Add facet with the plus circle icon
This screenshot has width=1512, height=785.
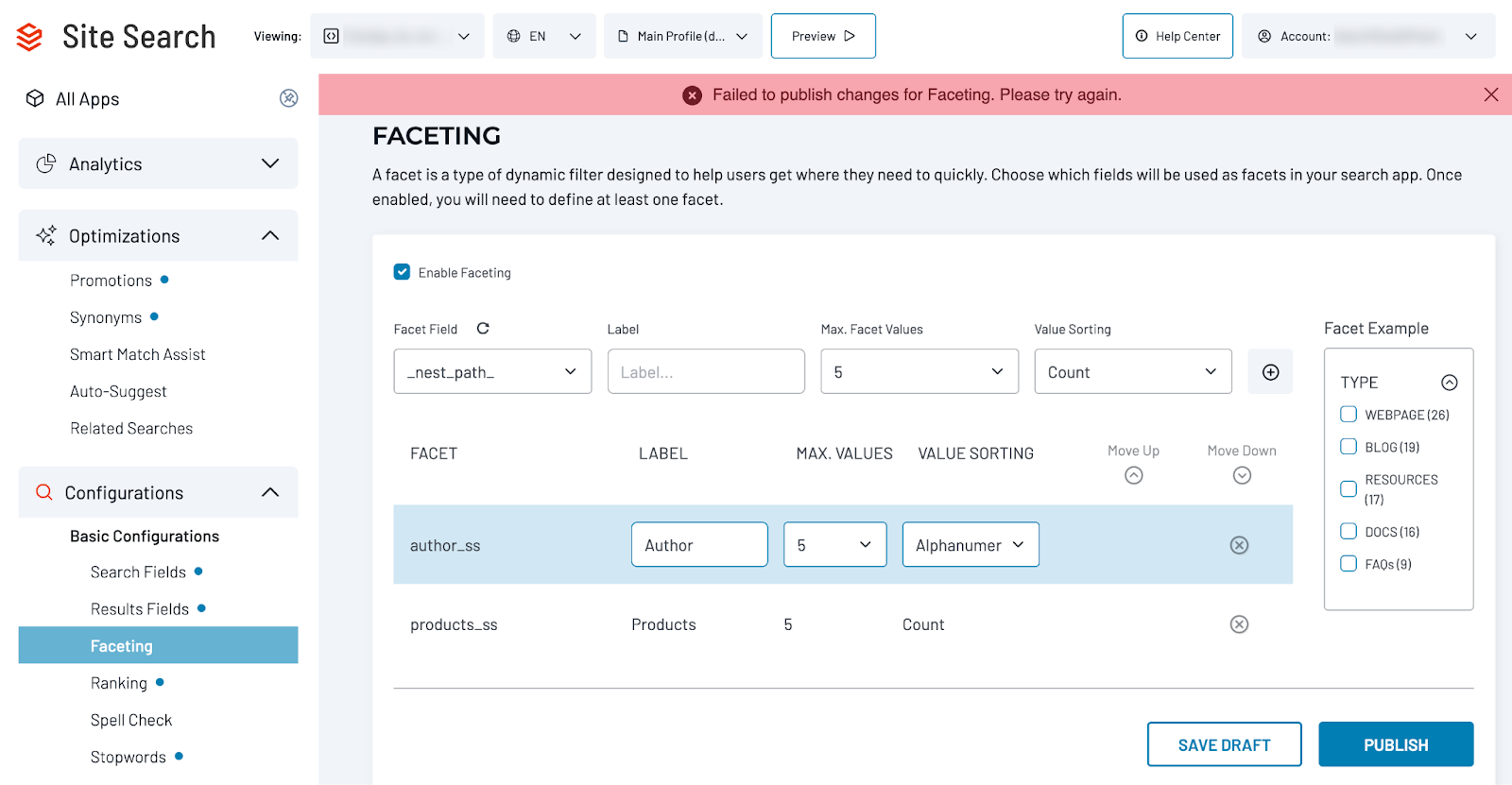(1270, 372)
